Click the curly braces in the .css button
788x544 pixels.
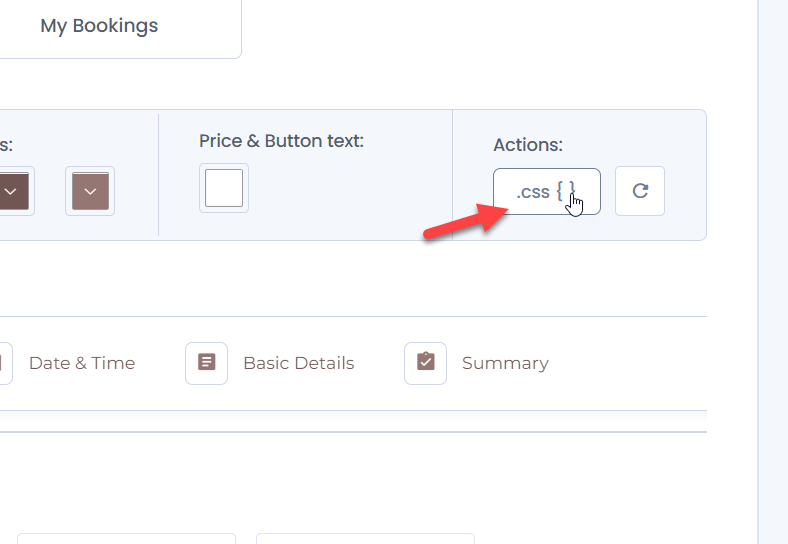(x=566, y=192)
